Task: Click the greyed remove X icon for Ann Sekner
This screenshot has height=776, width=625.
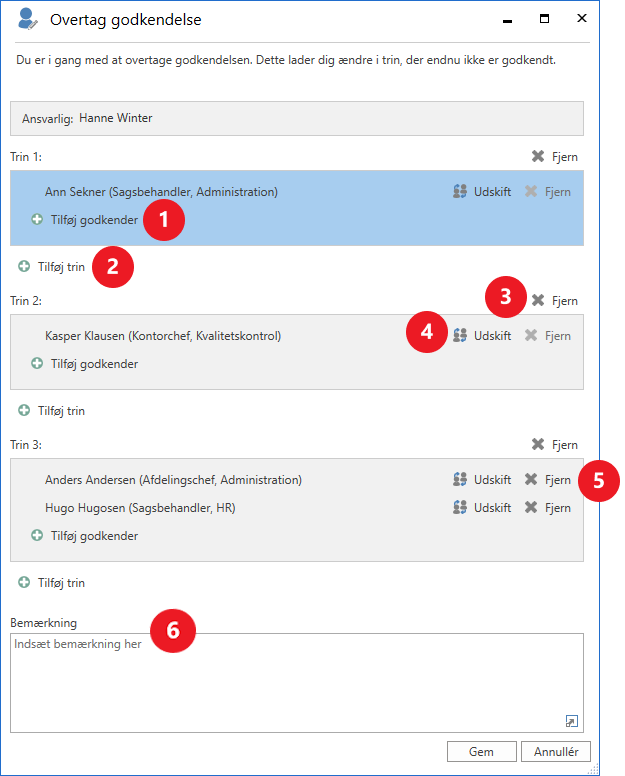Action: click(530, 192)
